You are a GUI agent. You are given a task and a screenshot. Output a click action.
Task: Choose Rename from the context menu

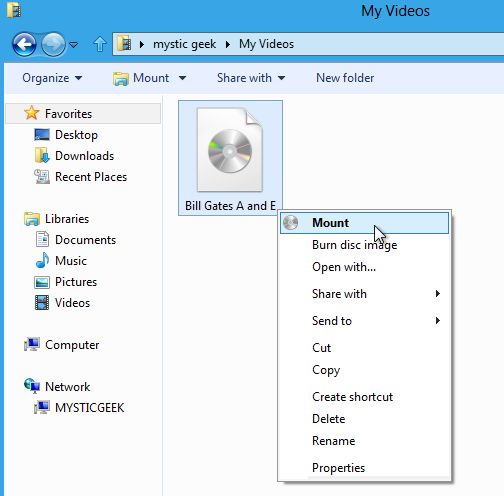pyautogui.click(x=364, y=441)
